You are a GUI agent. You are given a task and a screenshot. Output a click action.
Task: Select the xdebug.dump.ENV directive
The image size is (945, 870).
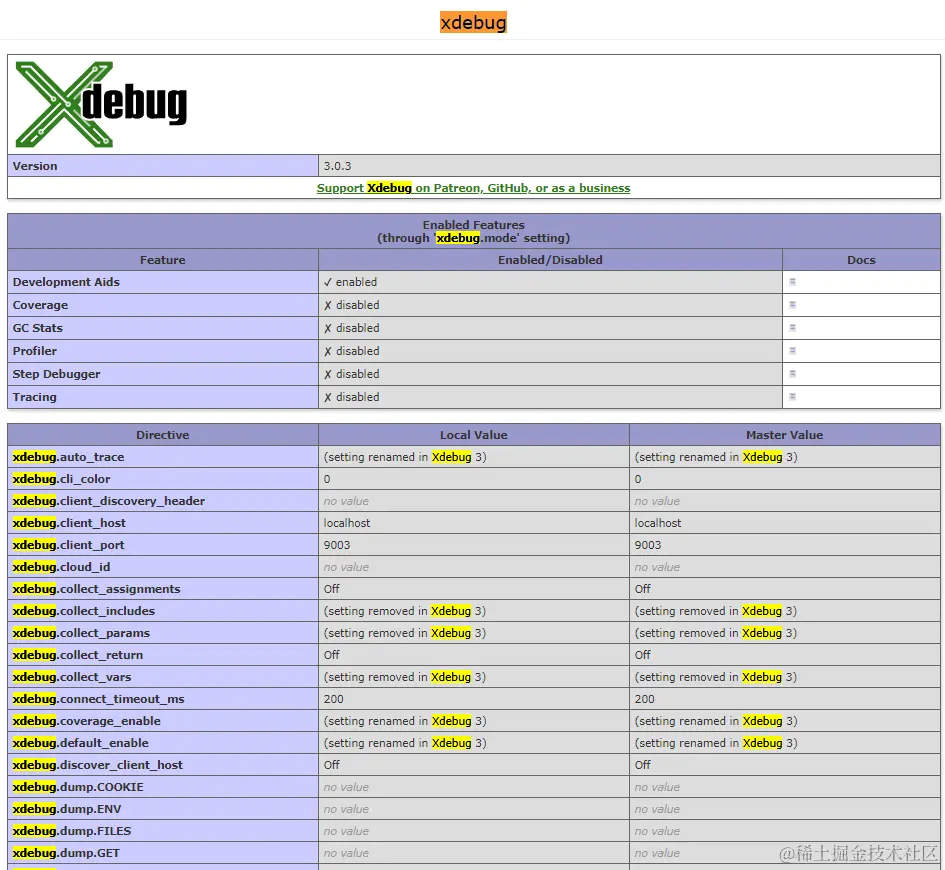(67, 809)
